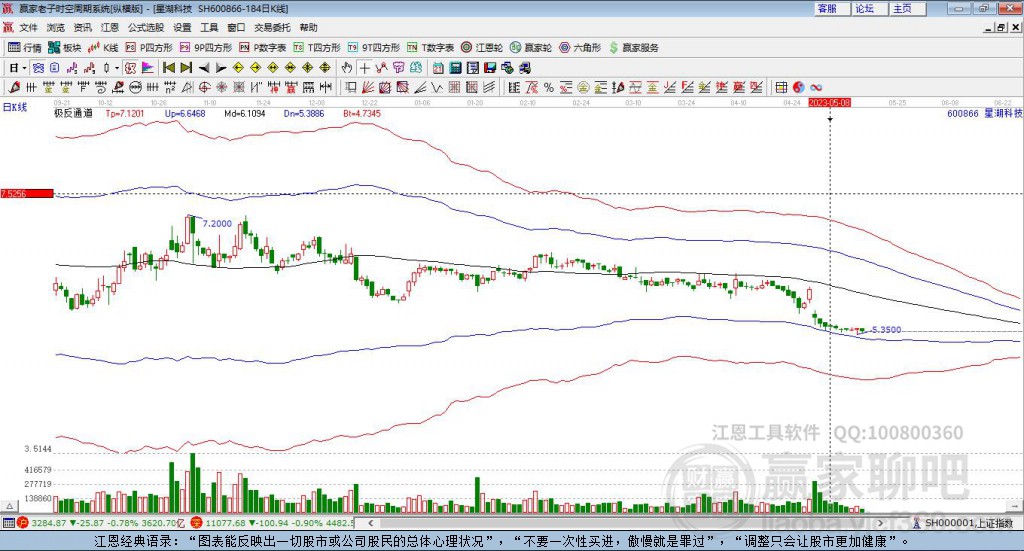Open 赢家服务 with dollar icon
This screenshot has height=551, width=1024.
coord(633,48)
